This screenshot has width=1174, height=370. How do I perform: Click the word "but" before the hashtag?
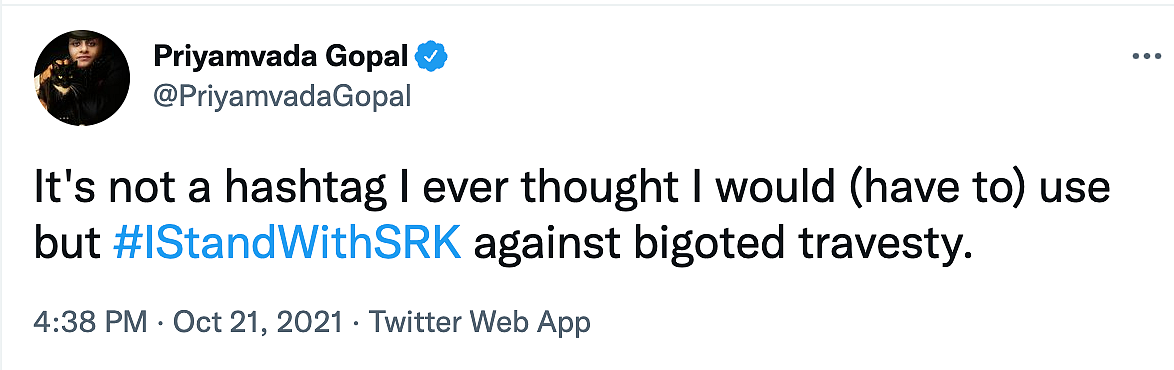click(67, 245)
